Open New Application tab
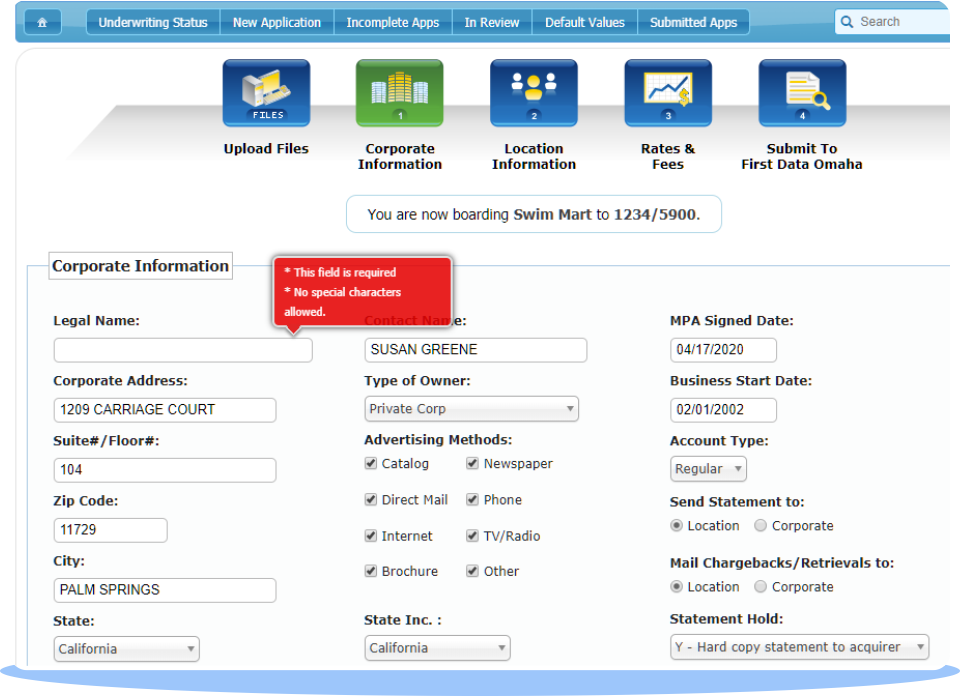Image resolution: width=960 pixels, height=696 pixels. tap(277, 23)
